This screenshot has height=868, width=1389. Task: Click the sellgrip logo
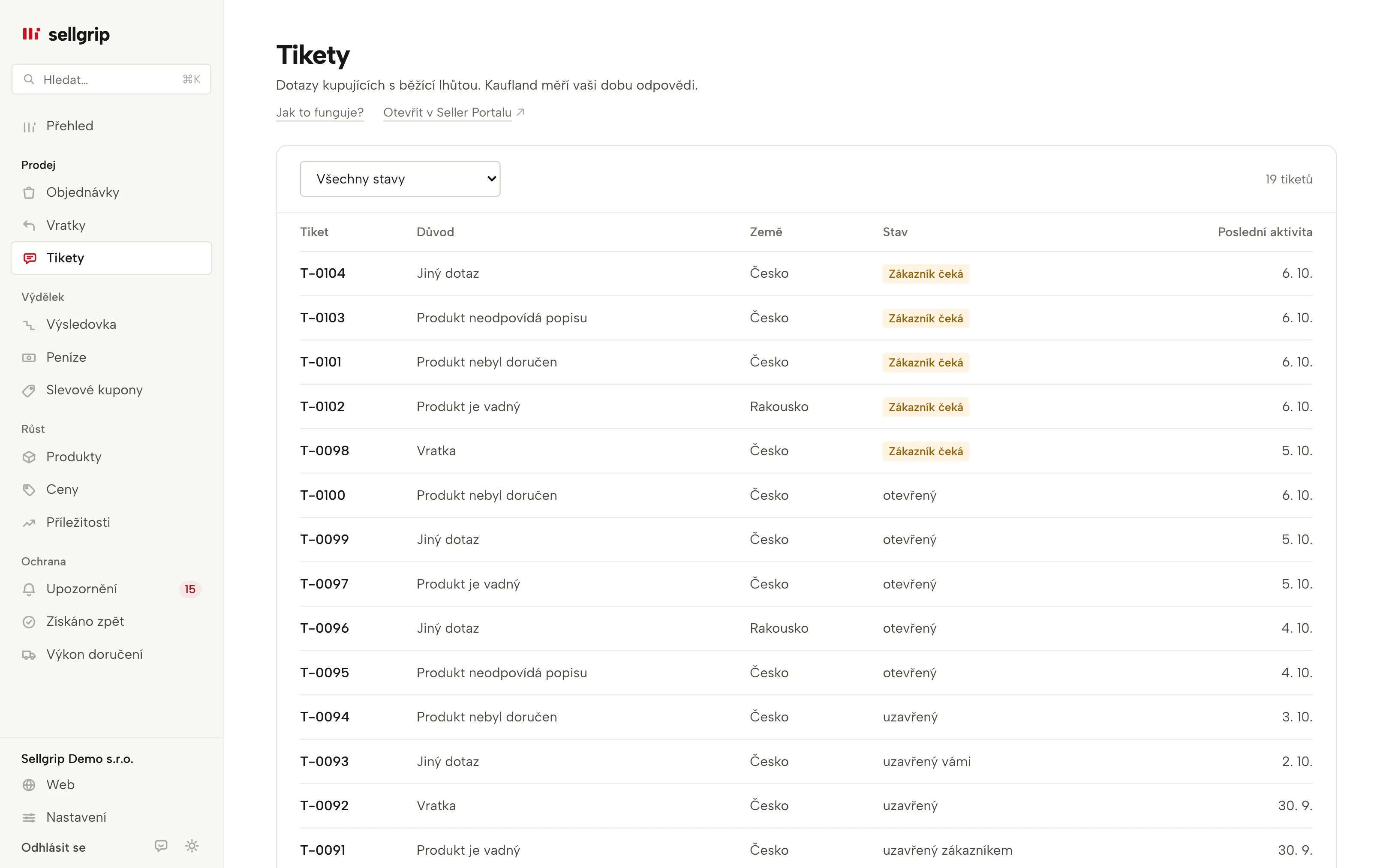(x=66, y=34)
